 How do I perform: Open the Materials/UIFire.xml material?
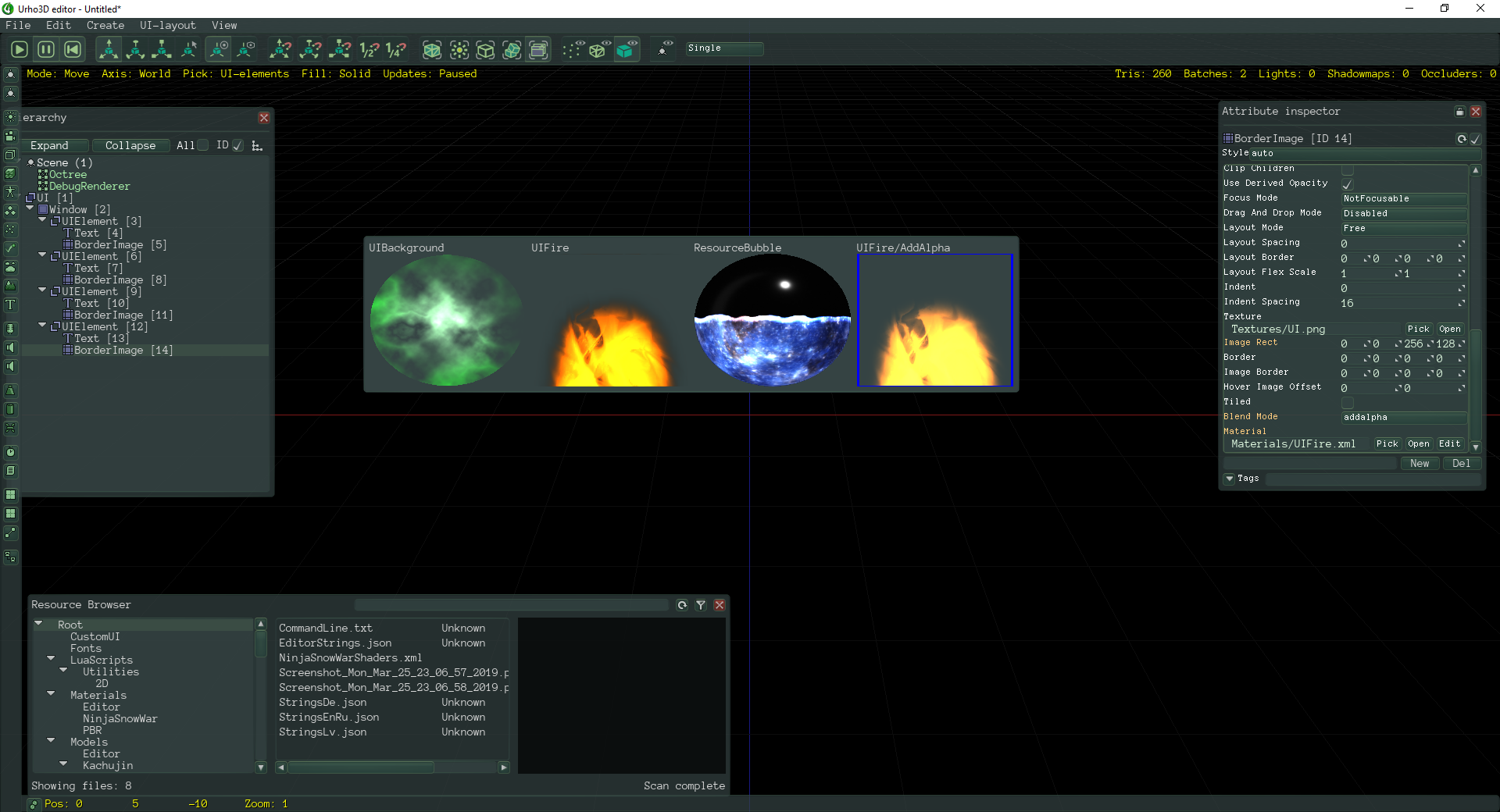(x=1419, y=444)
